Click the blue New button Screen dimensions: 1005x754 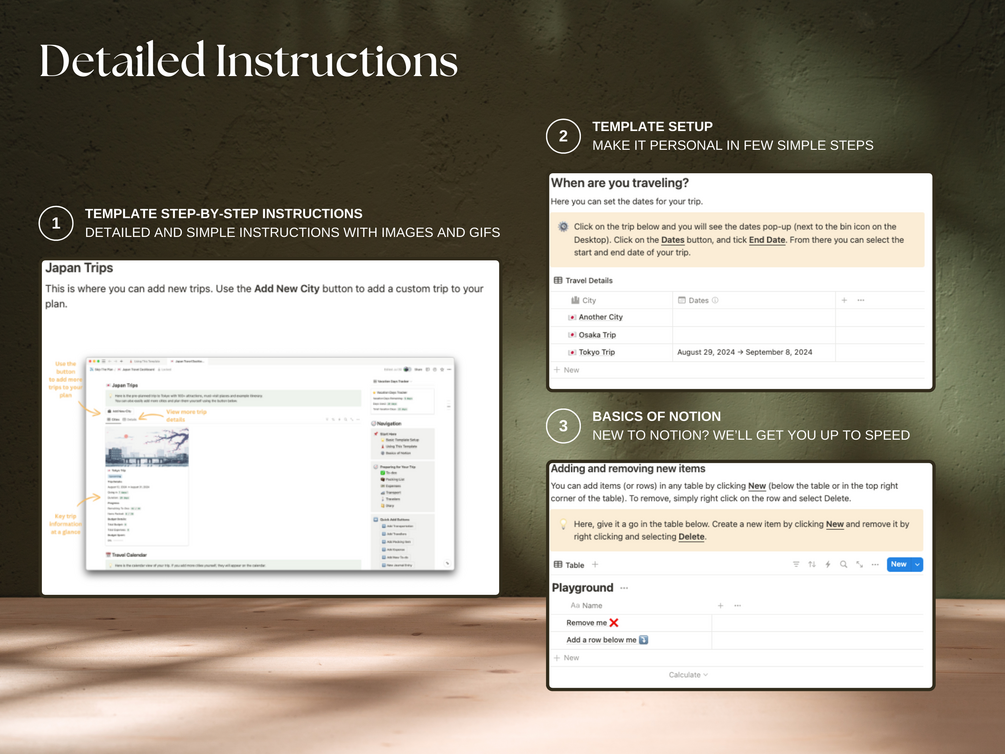pyautogui.click(x=899, y=564)
